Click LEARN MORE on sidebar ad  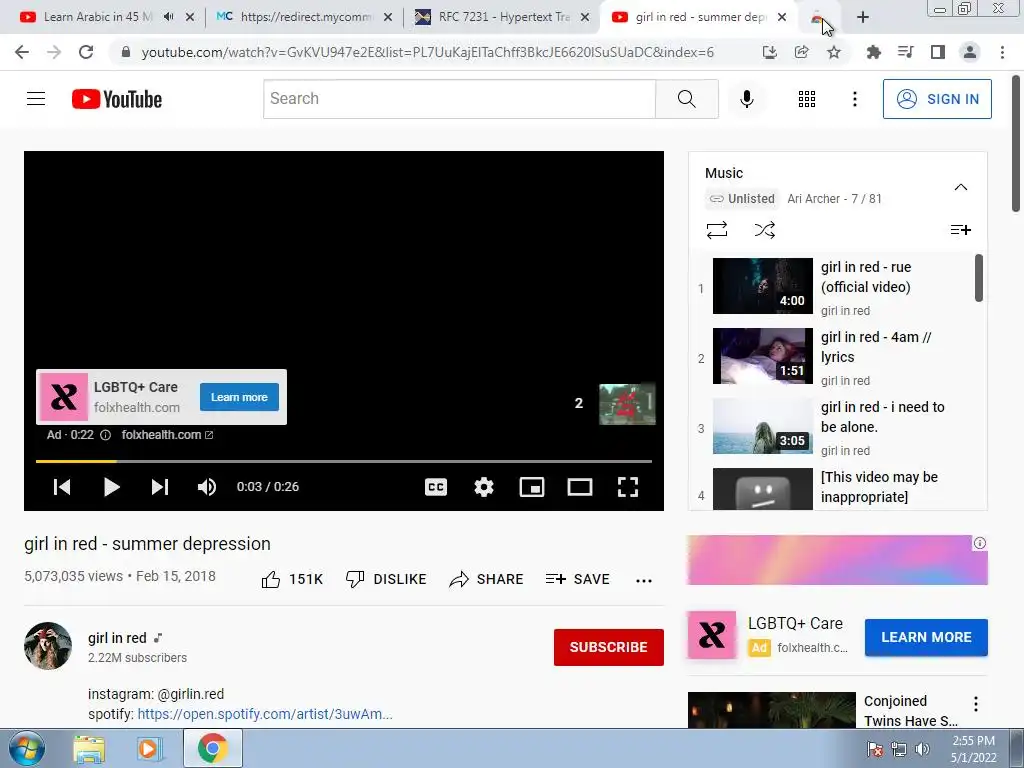coord(926,637)
